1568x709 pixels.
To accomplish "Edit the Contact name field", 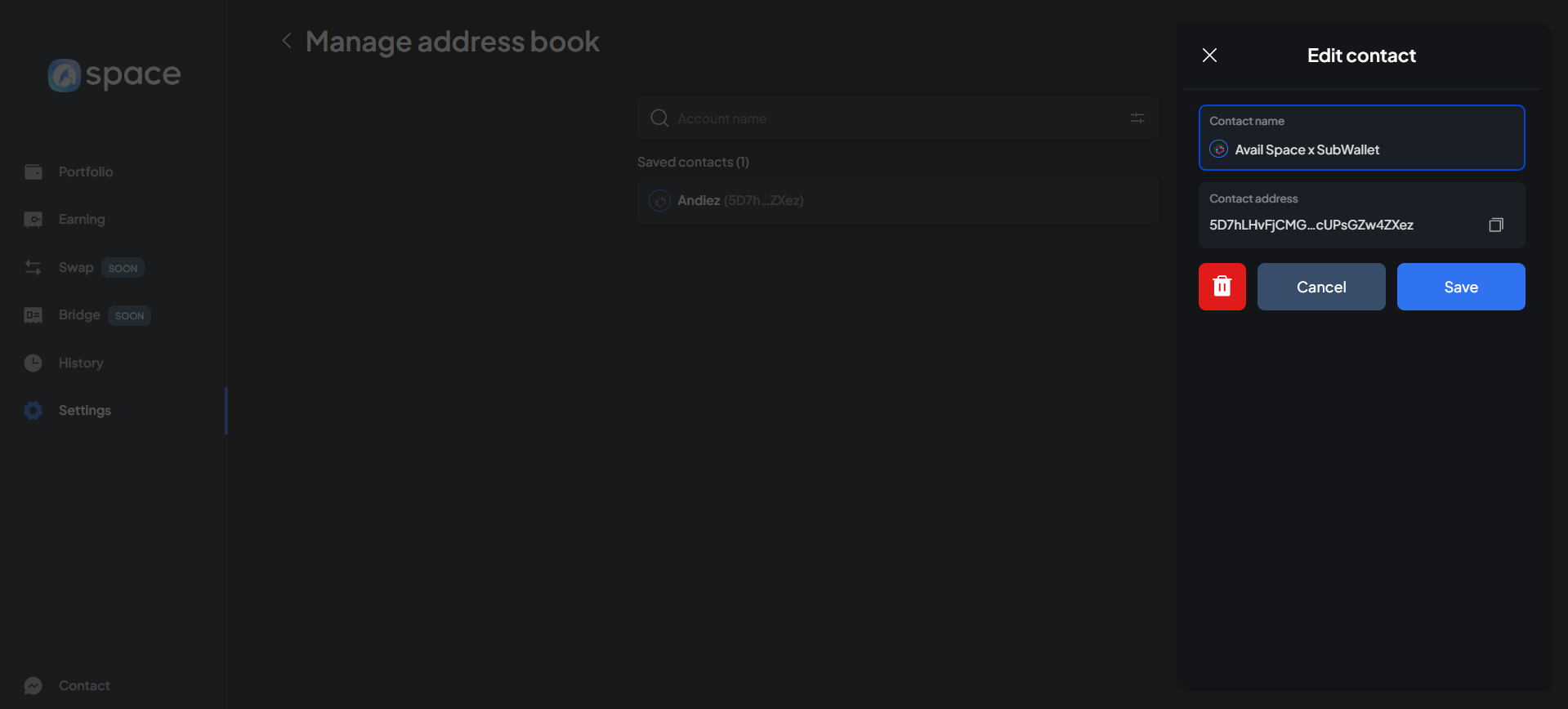I will pos(1373,149).
